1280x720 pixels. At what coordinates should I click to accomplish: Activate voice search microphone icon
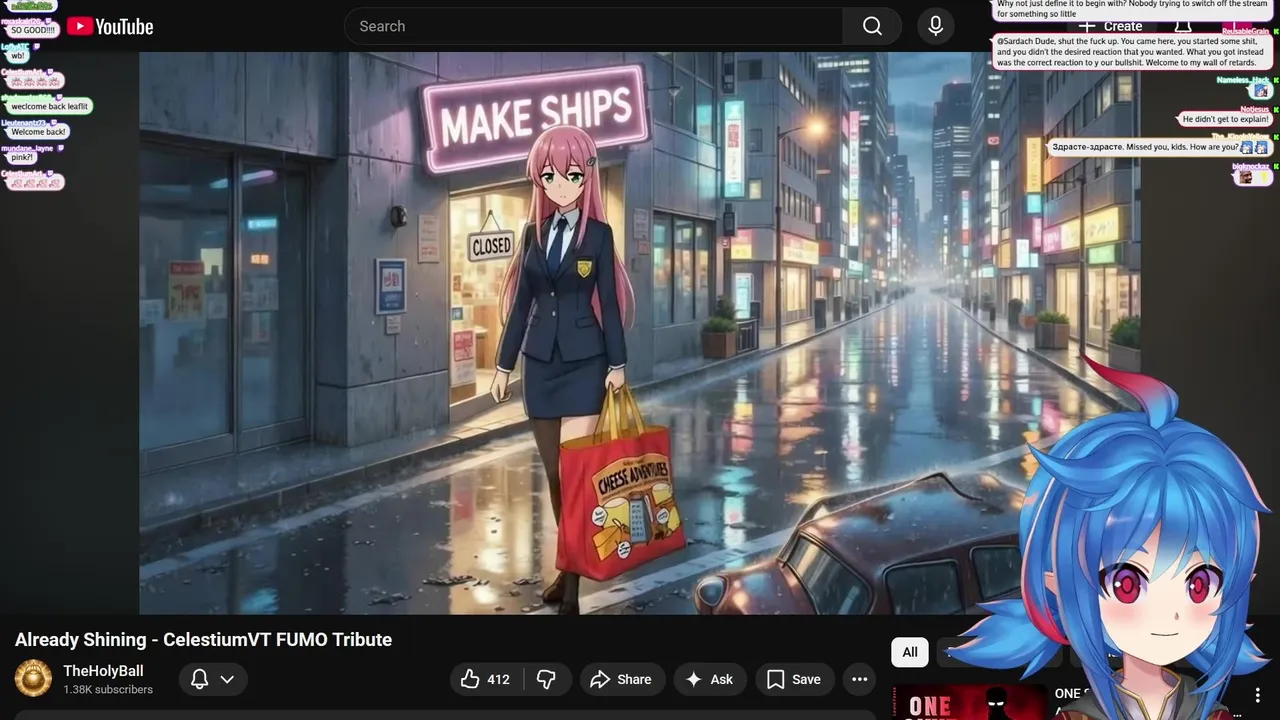click(935, 26)
